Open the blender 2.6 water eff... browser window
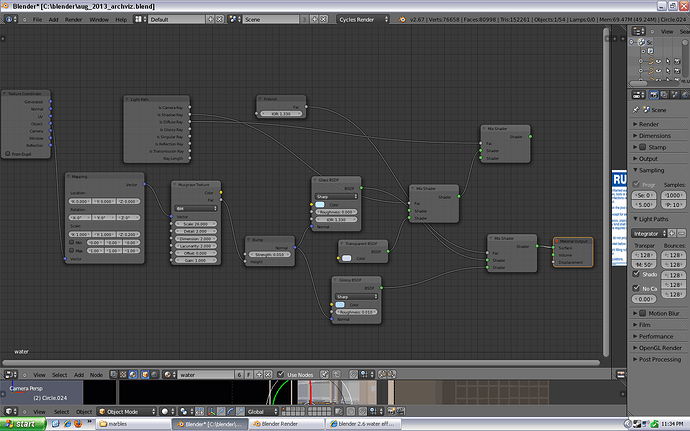 point(363,424)
